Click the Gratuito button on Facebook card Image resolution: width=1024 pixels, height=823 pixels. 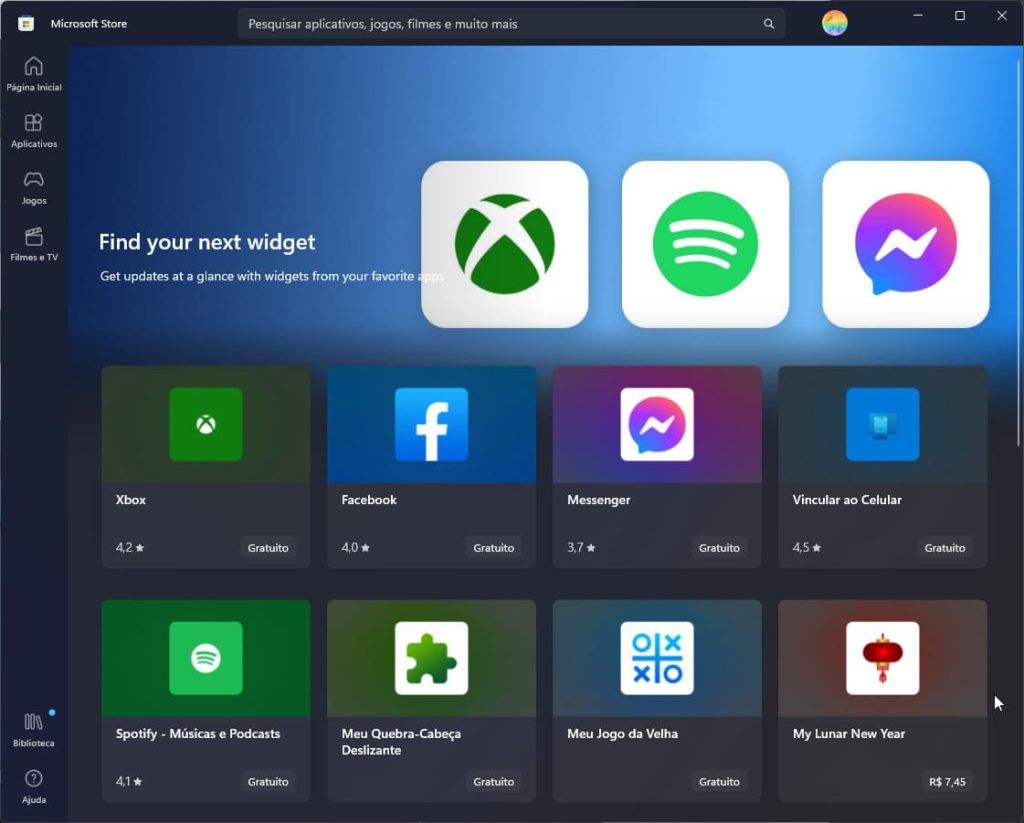(494, 547)
